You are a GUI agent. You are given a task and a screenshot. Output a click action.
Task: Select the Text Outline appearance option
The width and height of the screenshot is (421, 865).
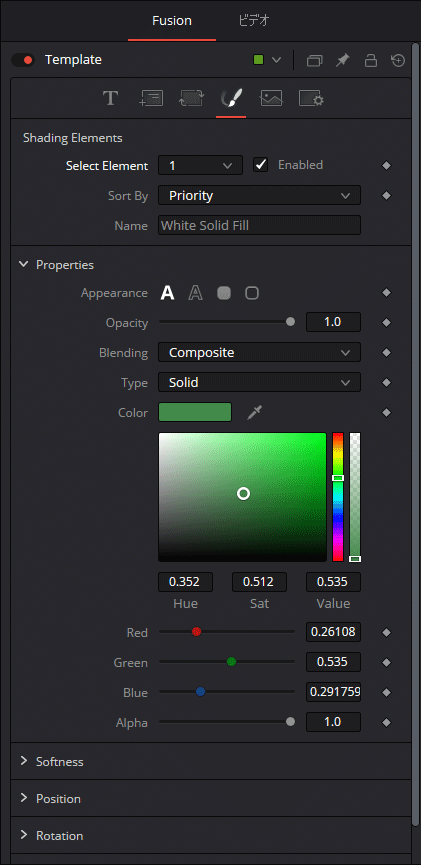pyautogui.click(x=195, y=293)
